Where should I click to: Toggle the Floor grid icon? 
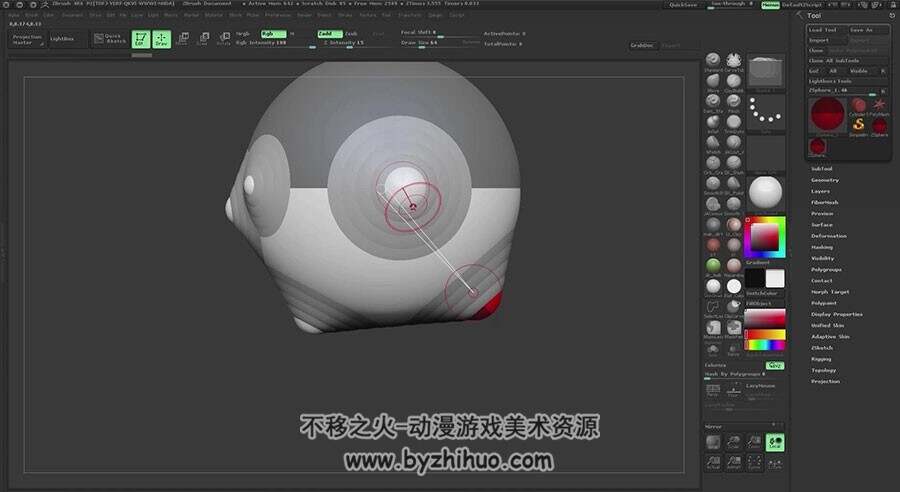pyautogui.click(x=733, y=390)
